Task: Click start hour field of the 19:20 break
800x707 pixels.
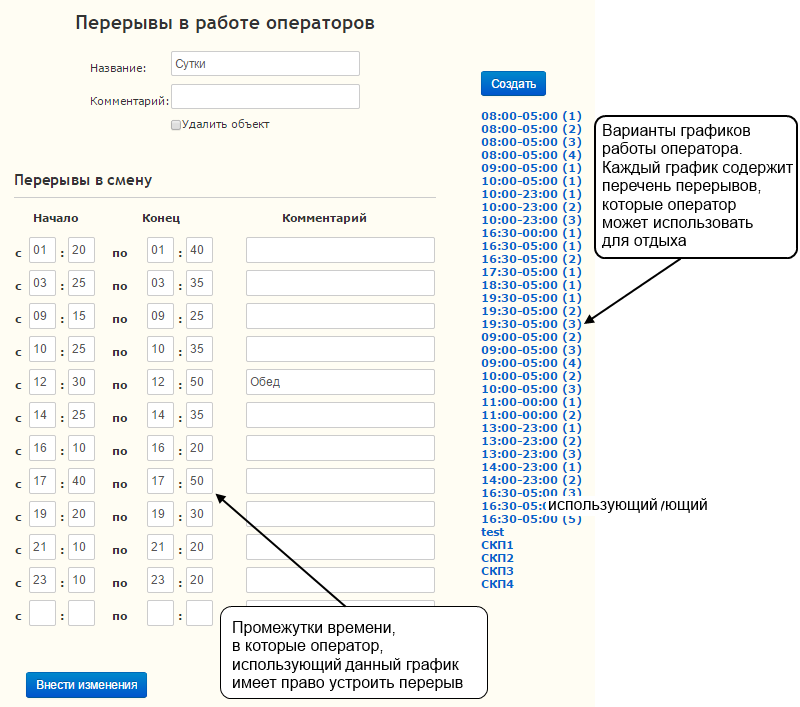Action: coord(42,514)
